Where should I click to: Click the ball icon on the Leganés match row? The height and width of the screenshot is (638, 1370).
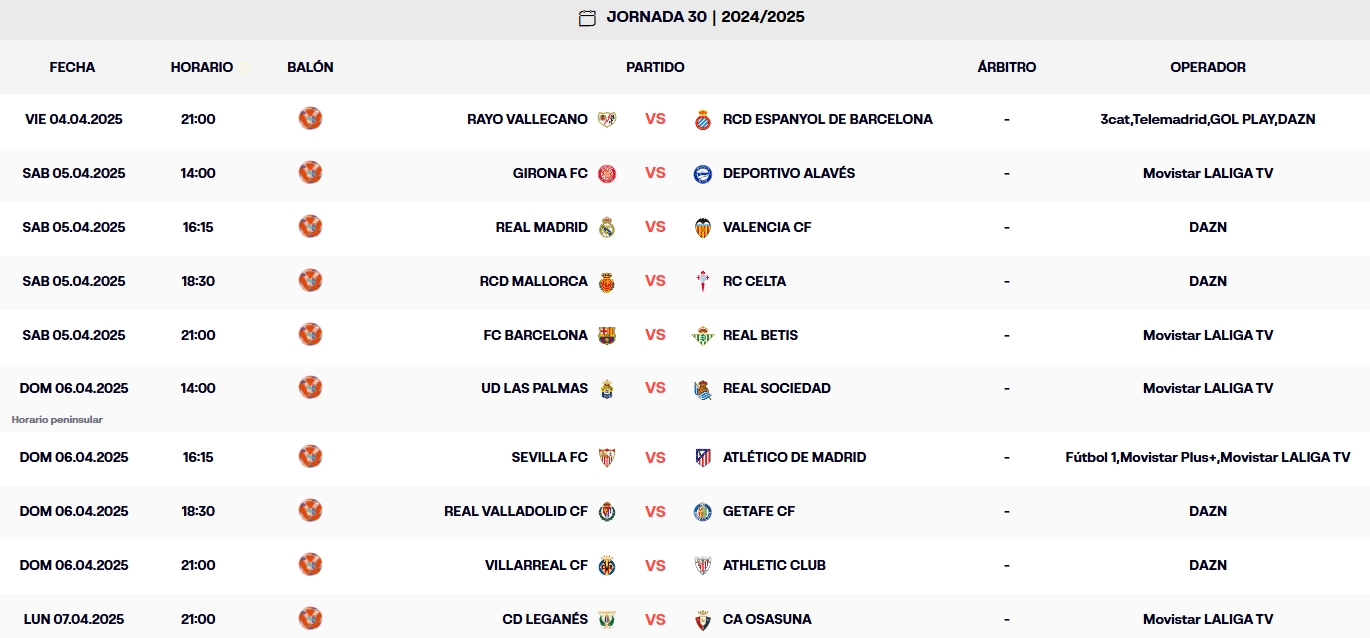pyautogui.click(x=310, y=618)
